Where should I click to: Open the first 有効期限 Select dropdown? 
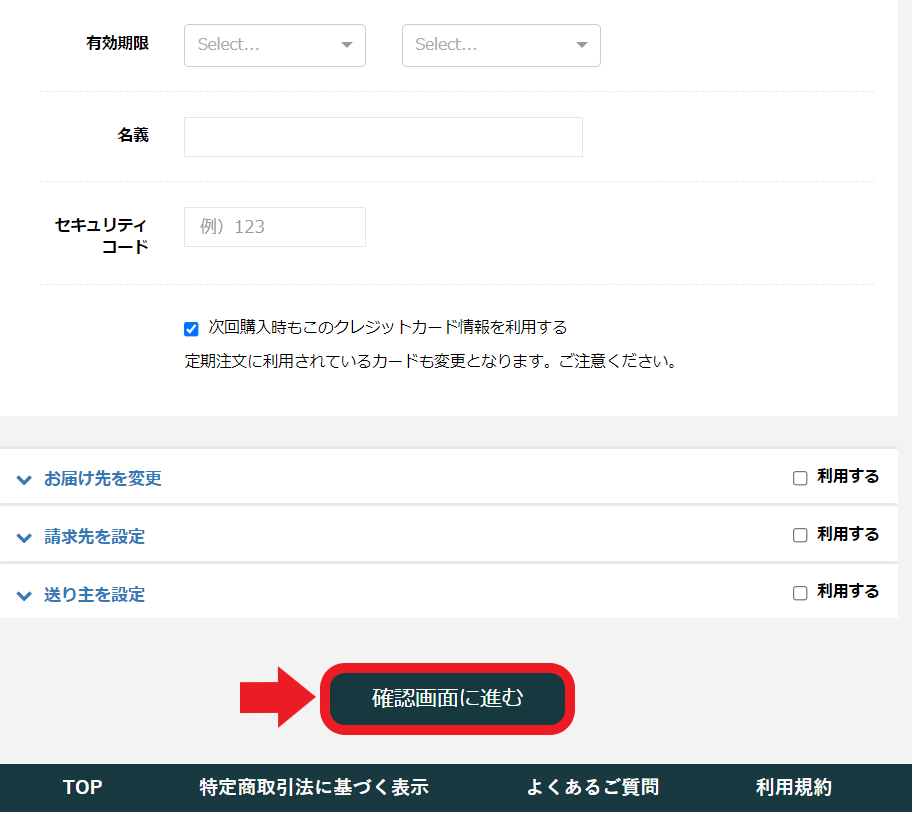275,45
